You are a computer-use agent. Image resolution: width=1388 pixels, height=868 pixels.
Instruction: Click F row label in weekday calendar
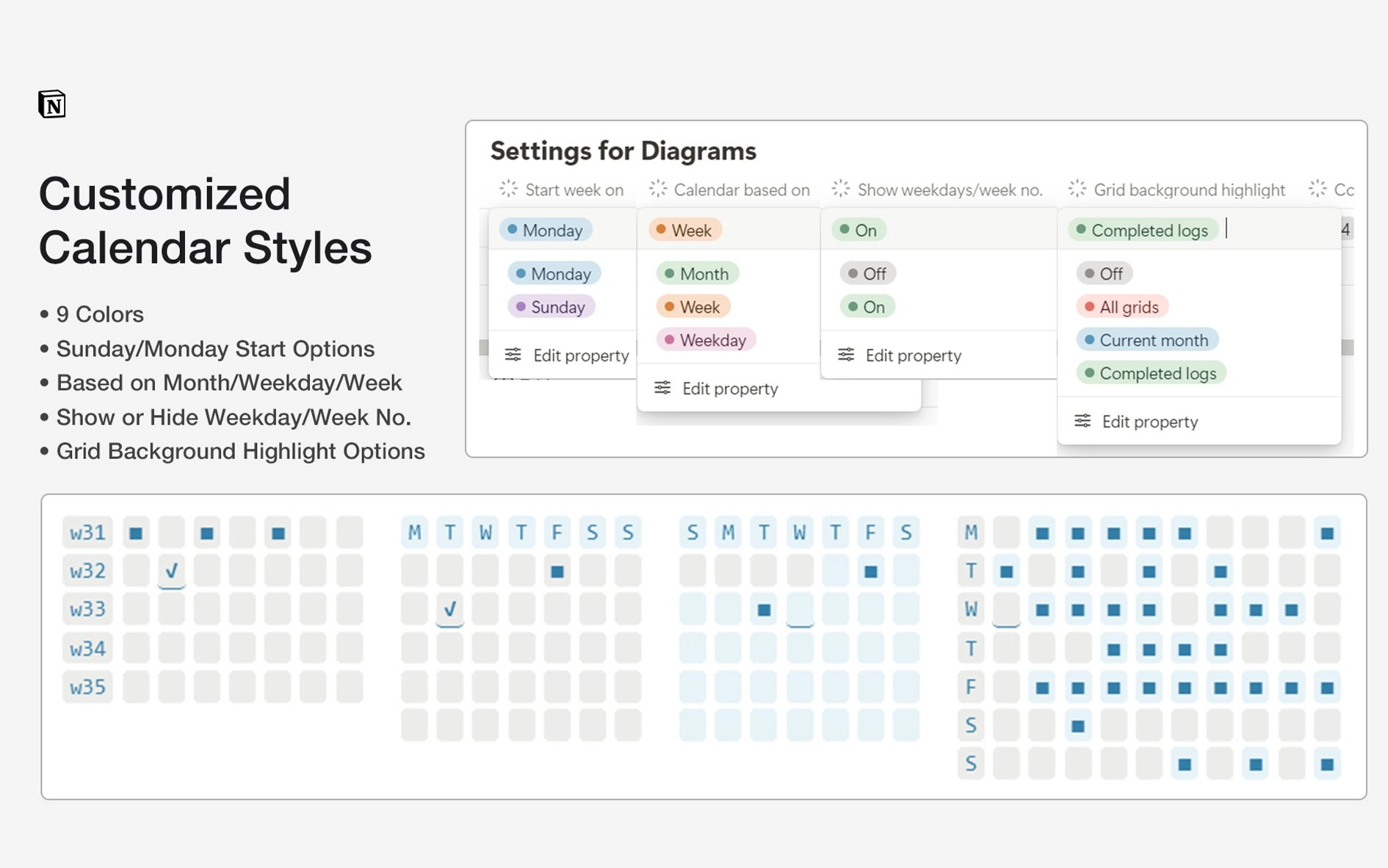(x=971, y=687)
